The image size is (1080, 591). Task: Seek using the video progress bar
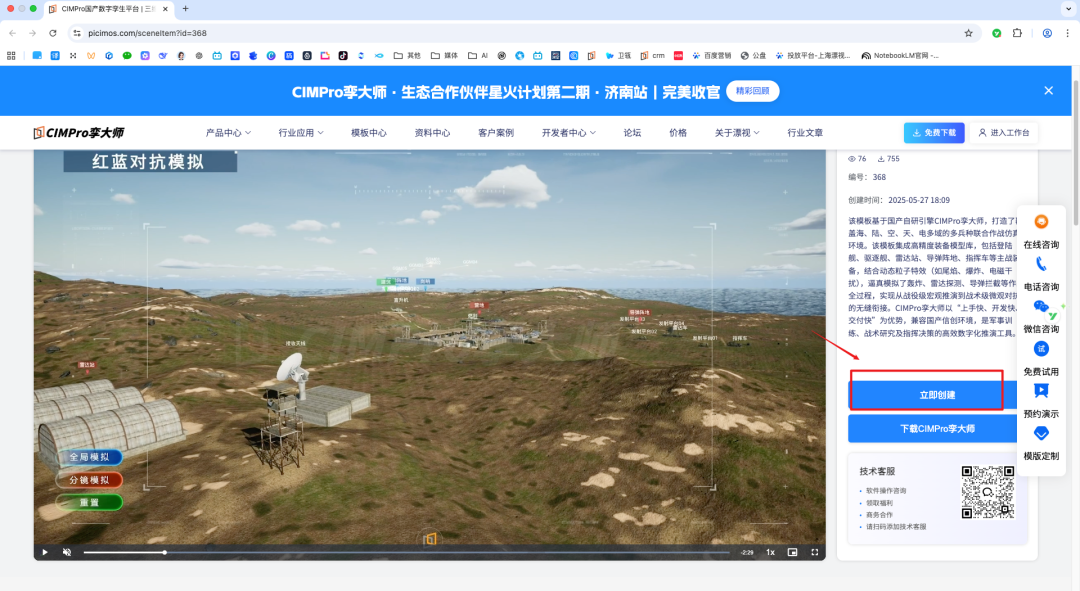pyautogui.click(x=406, y=552)
